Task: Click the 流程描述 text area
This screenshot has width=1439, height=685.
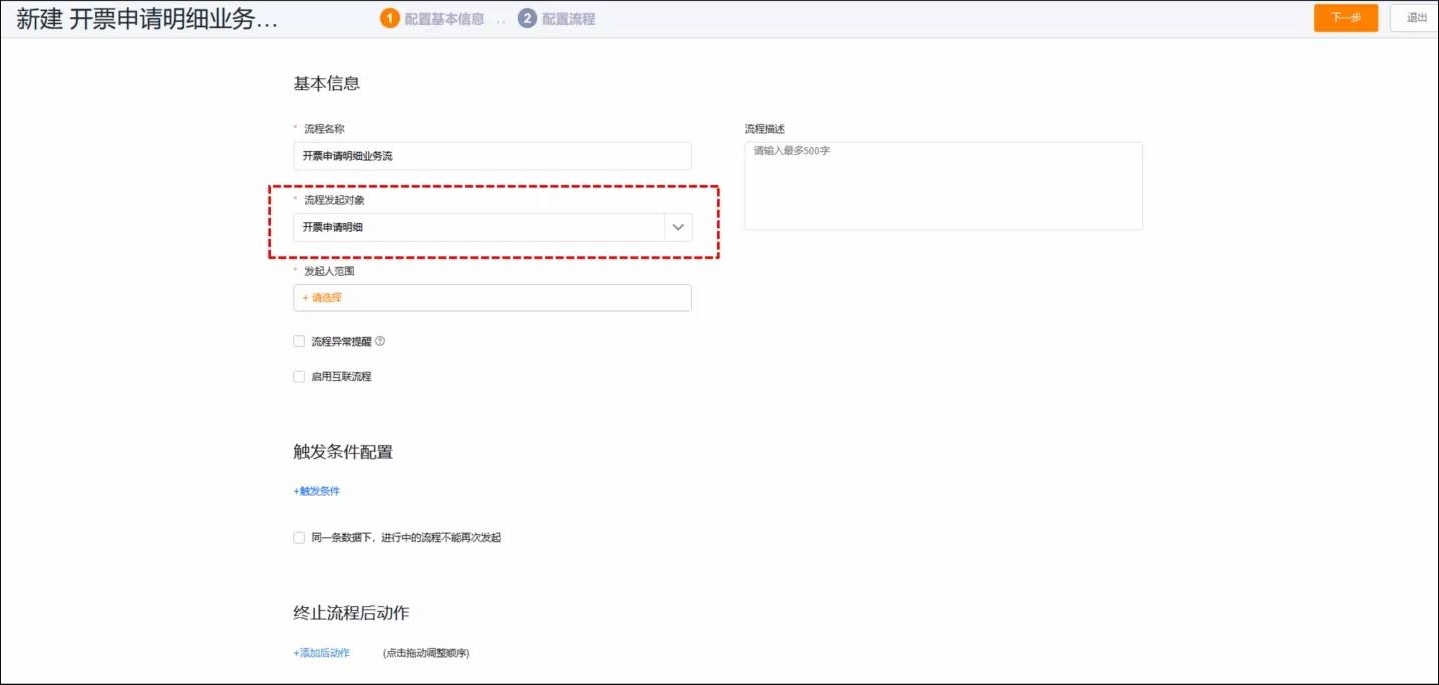Action: tap(943, 186)
